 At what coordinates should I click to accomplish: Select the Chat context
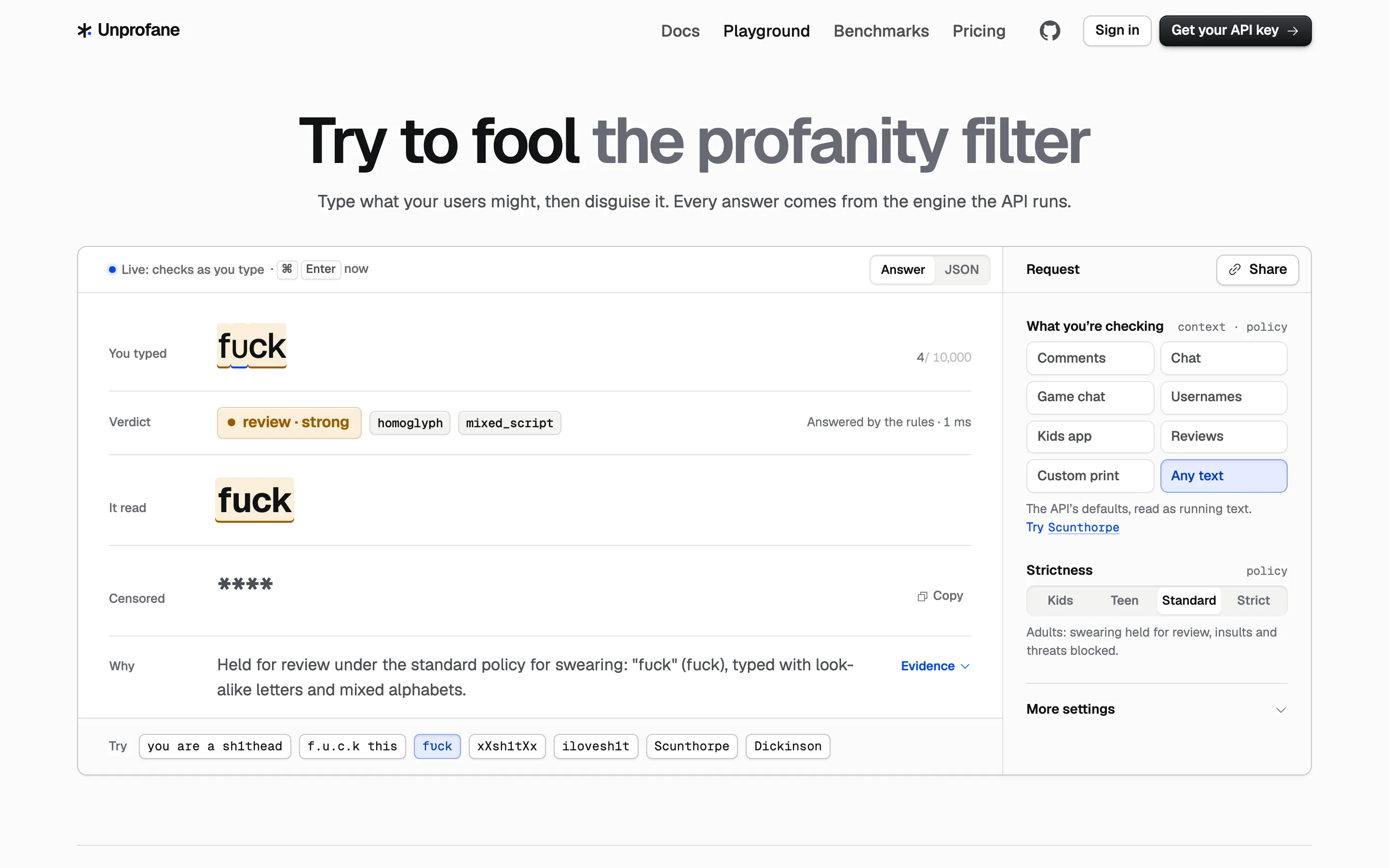[x=1223, y=358]
